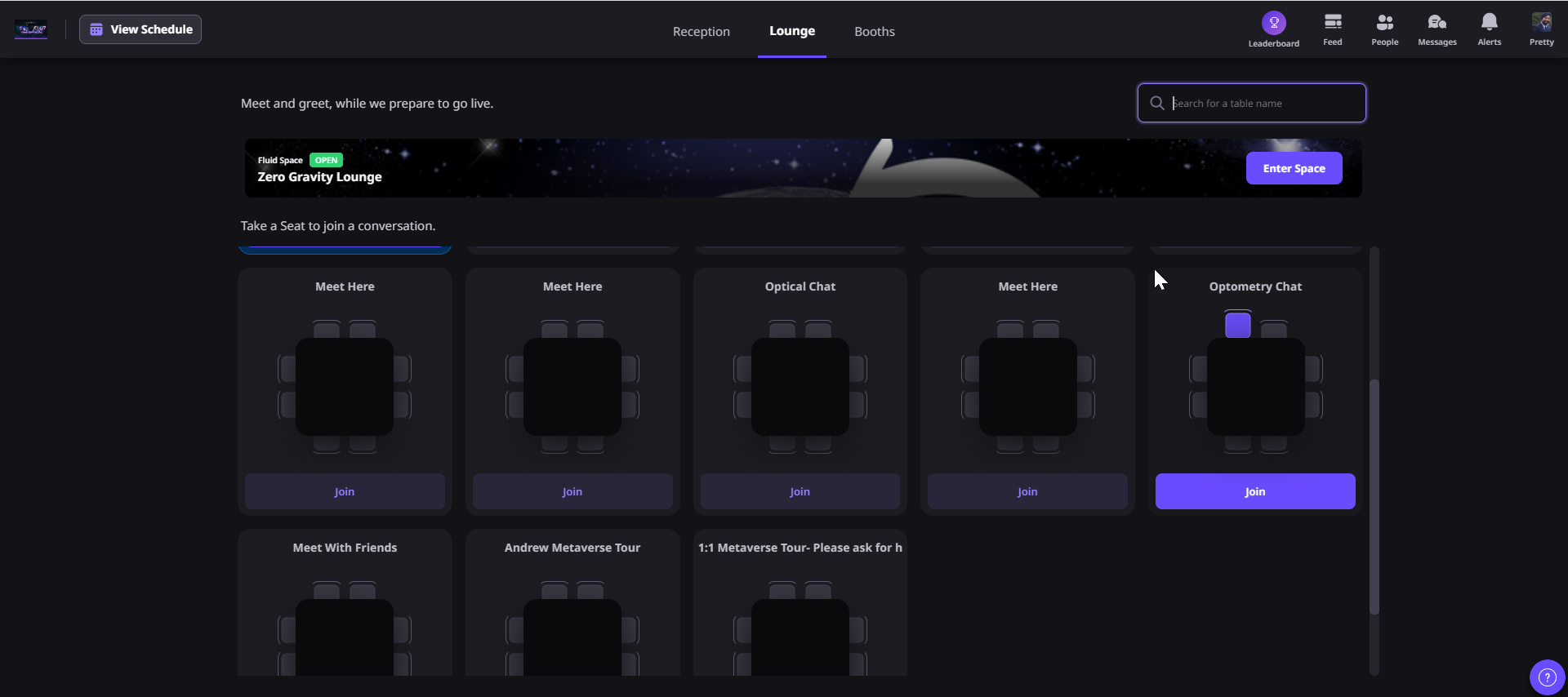1568x697 pixels.
Task: Join the Optometry Chat table
Action: 1255,491
